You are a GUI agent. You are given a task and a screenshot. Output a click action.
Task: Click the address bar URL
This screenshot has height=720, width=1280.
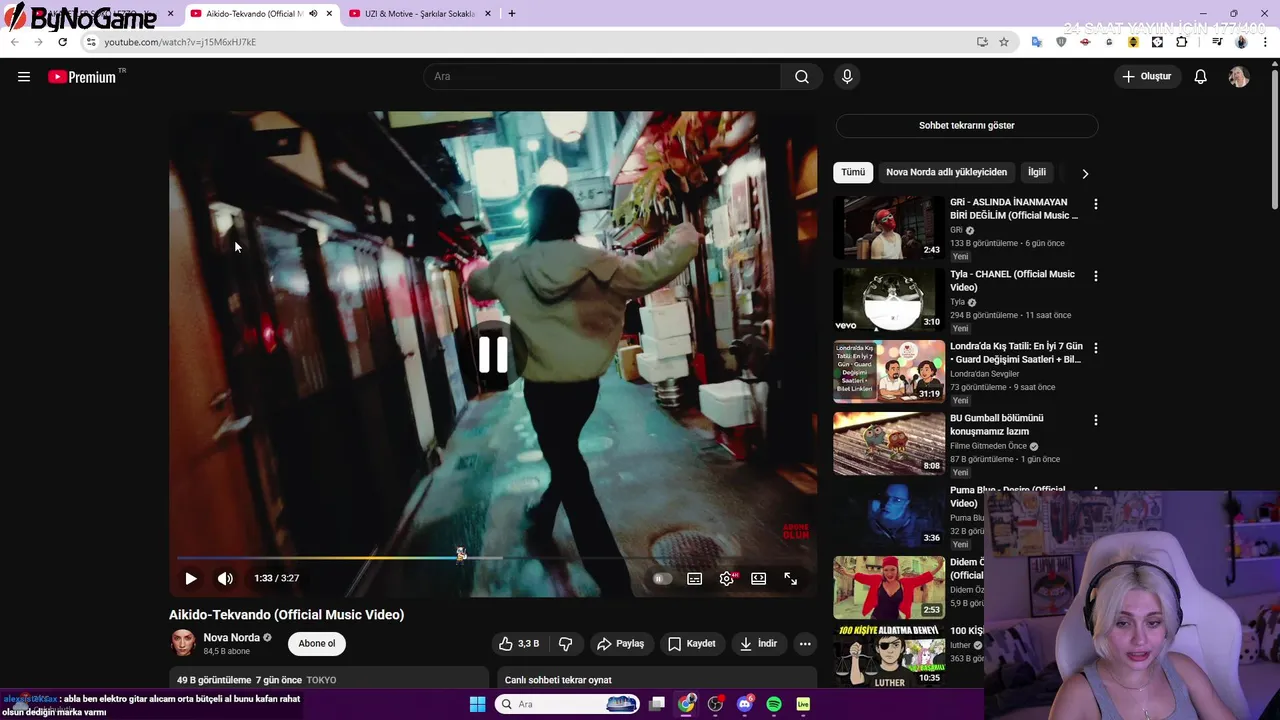click(180, 42)
